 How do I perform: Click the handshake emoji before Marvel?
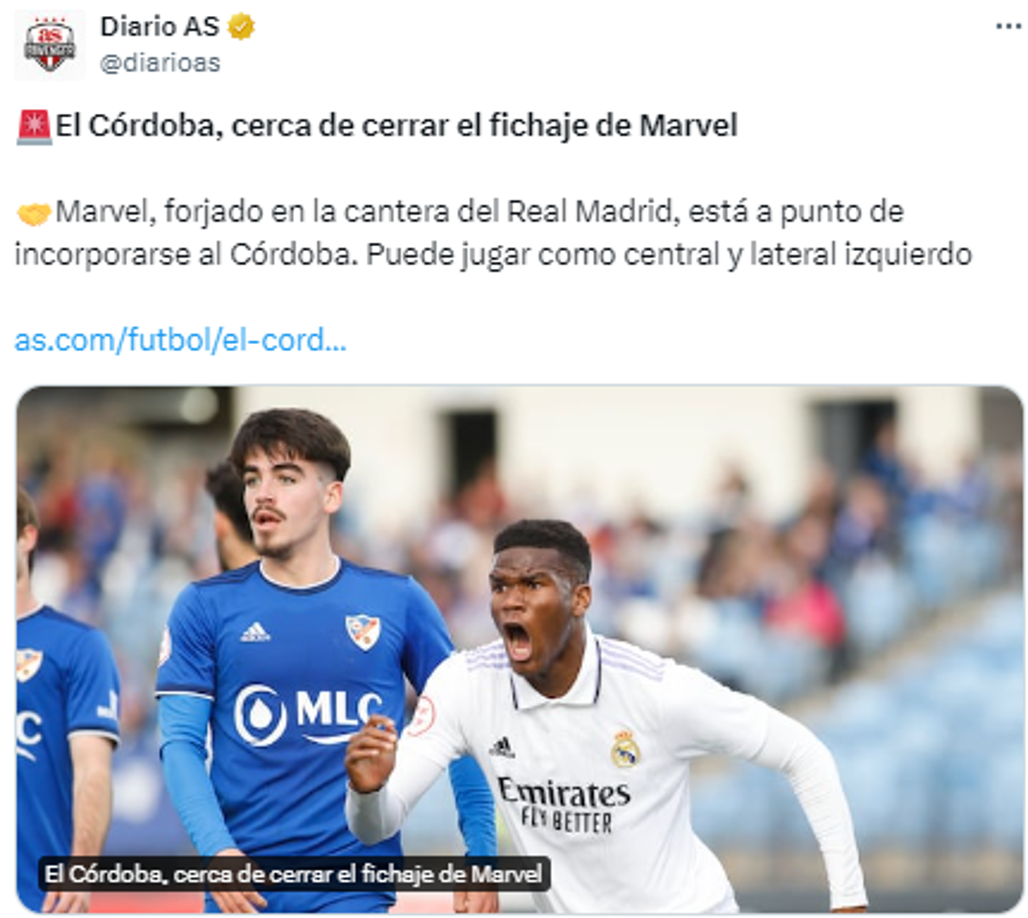33,213
